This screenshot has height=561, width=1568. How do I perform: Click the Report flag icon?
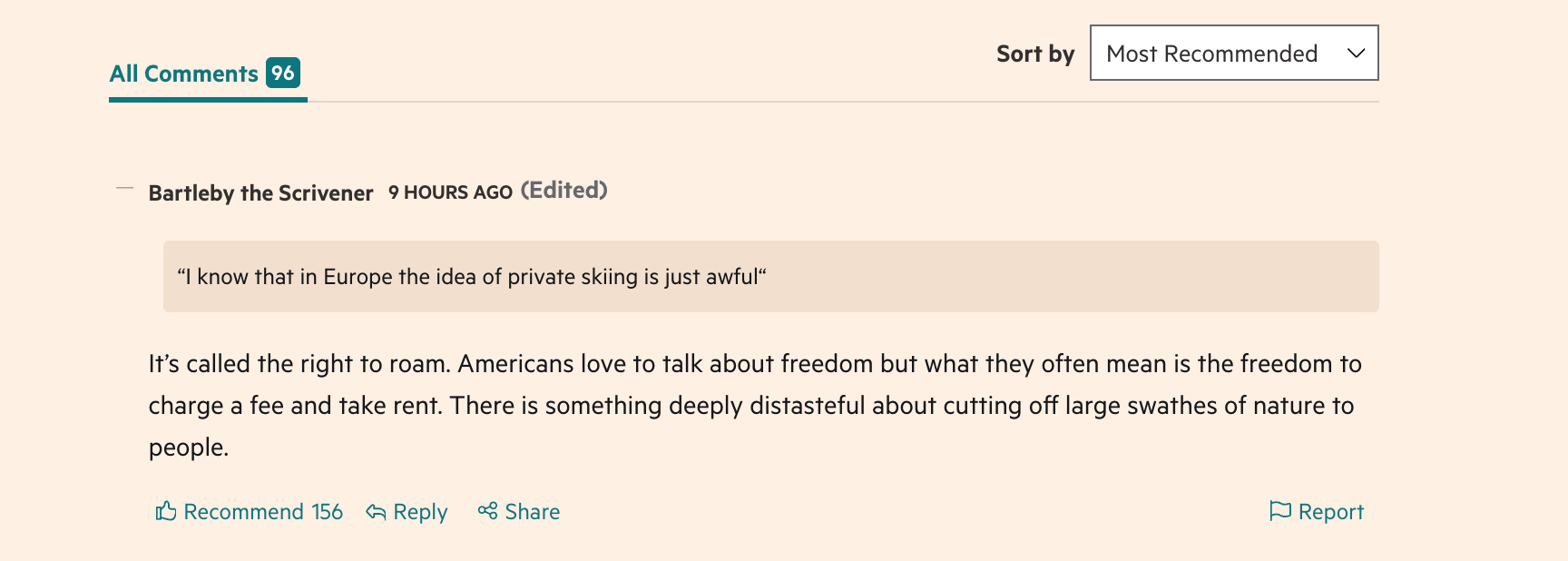[1279, 511]
